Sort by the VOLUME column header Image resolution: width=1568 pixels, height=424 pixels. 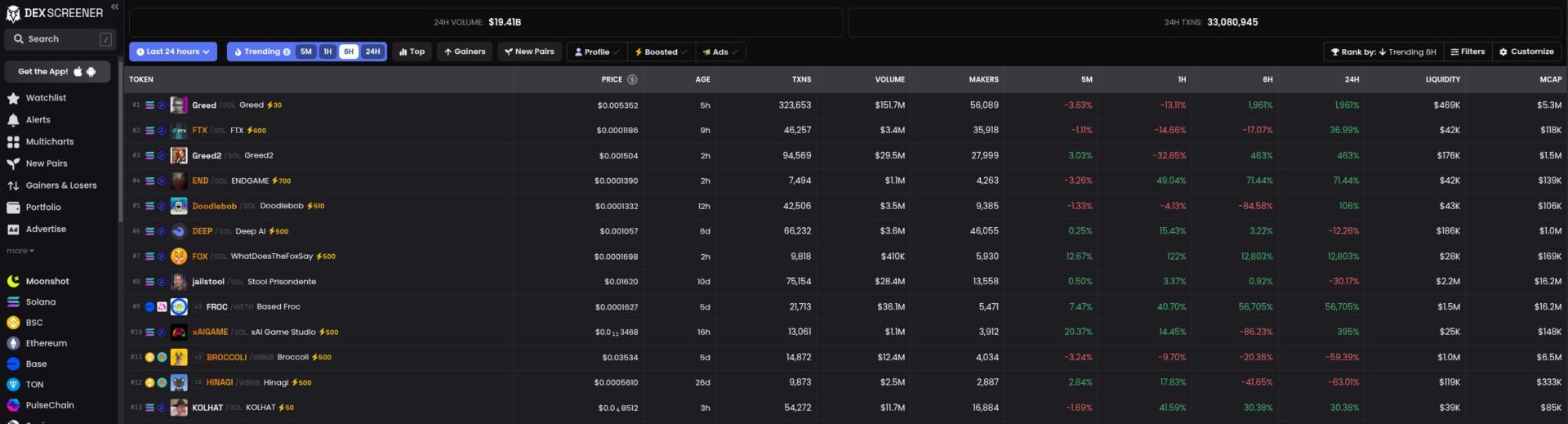coord(889,79)
